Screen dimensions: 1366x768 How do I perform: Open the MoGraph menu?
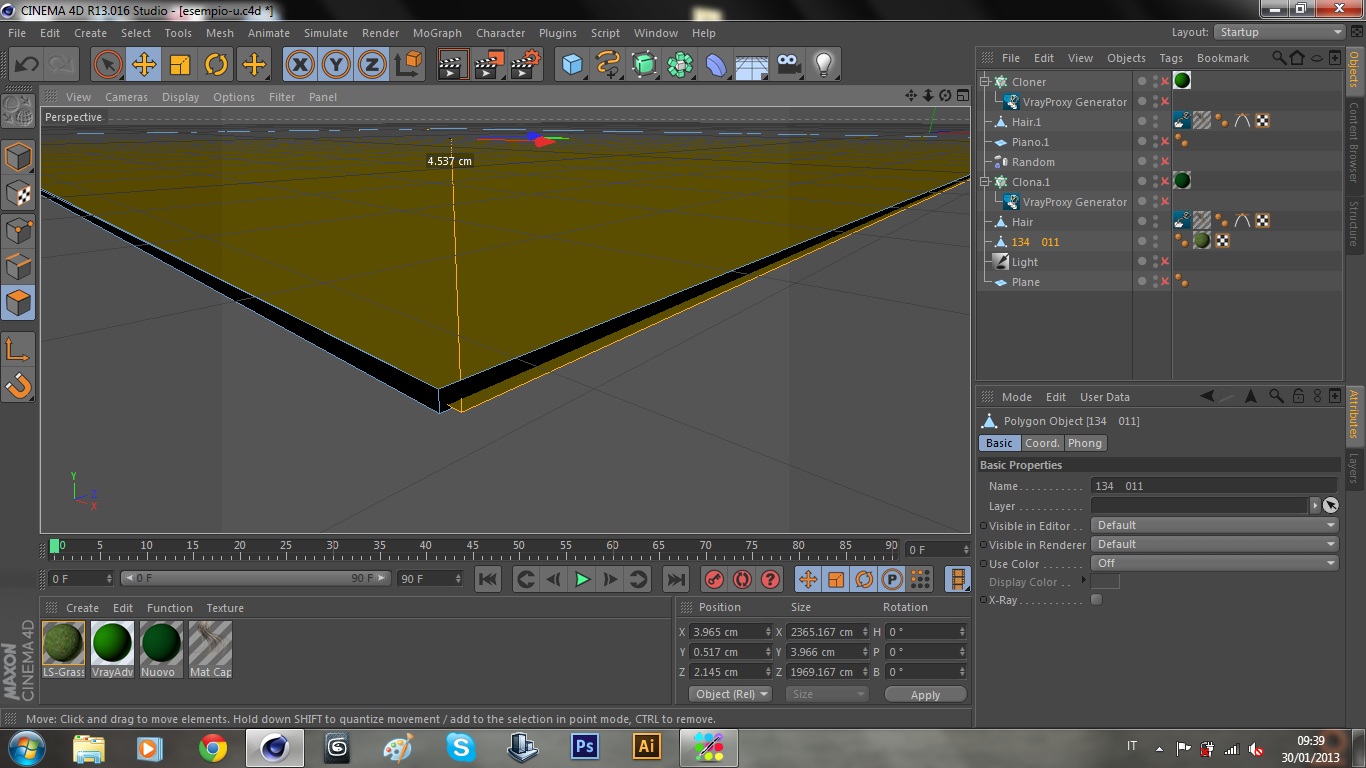pos(437,33)
